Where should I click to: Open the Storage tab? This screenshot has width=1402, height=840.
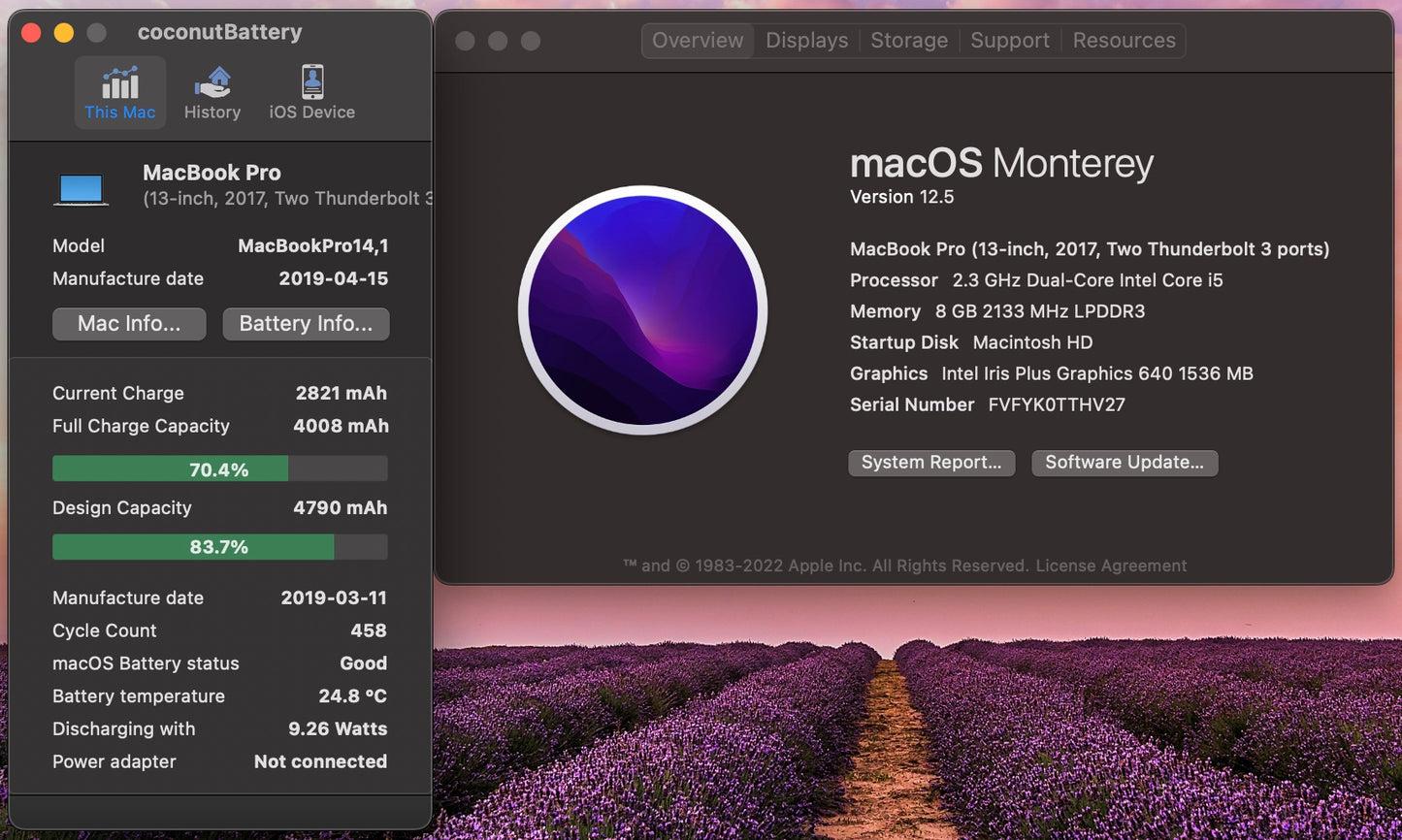(x=909, y=40)
